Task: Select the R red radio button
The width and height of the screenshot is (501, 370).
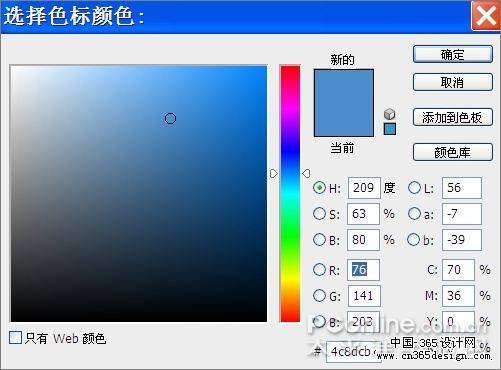Action: (319, 269)
